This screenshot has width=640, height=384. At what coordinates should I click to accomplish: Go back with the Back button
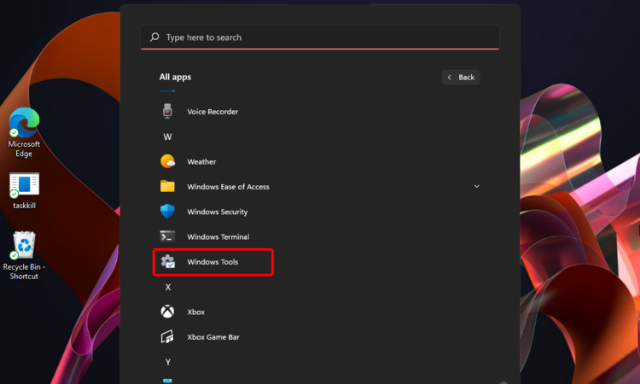461,77
